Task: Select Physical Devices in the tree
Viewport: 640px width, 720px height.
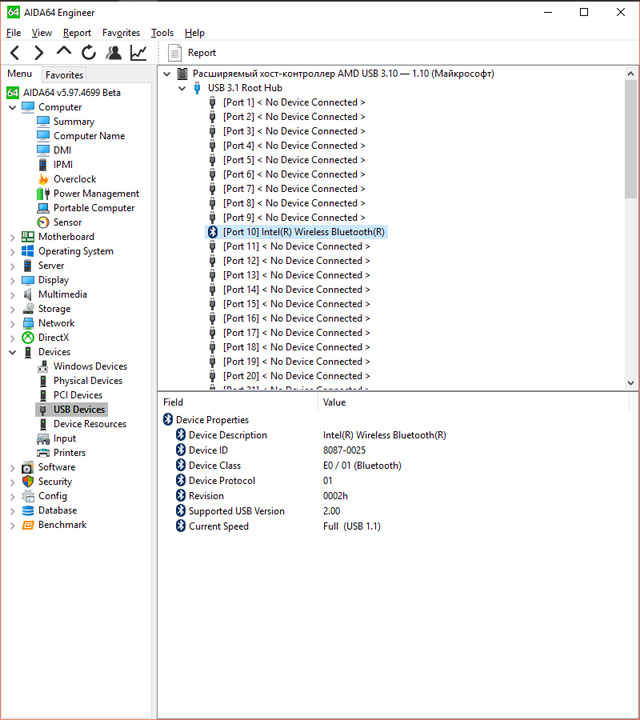Action: pos(88,381)
